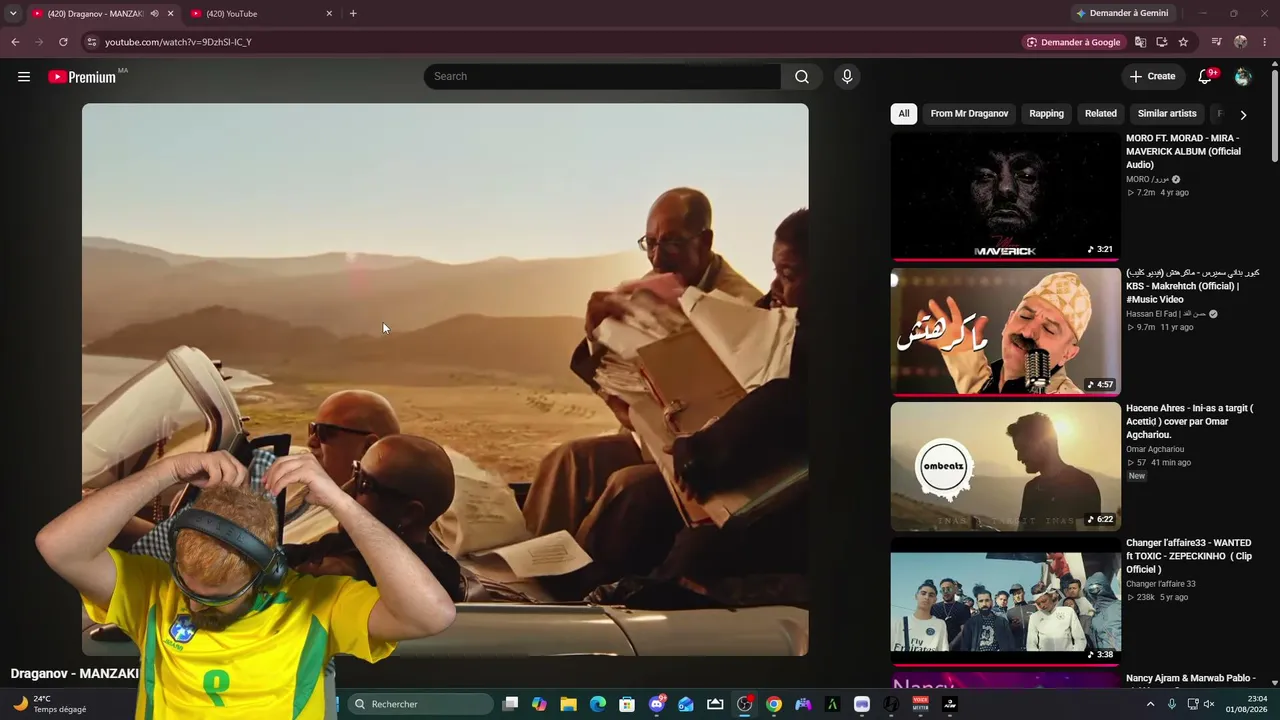The height and width of the screenshot is (720, 1280).
Task: Open Copilot from the taskbar
Action: (x=539, y=704)
